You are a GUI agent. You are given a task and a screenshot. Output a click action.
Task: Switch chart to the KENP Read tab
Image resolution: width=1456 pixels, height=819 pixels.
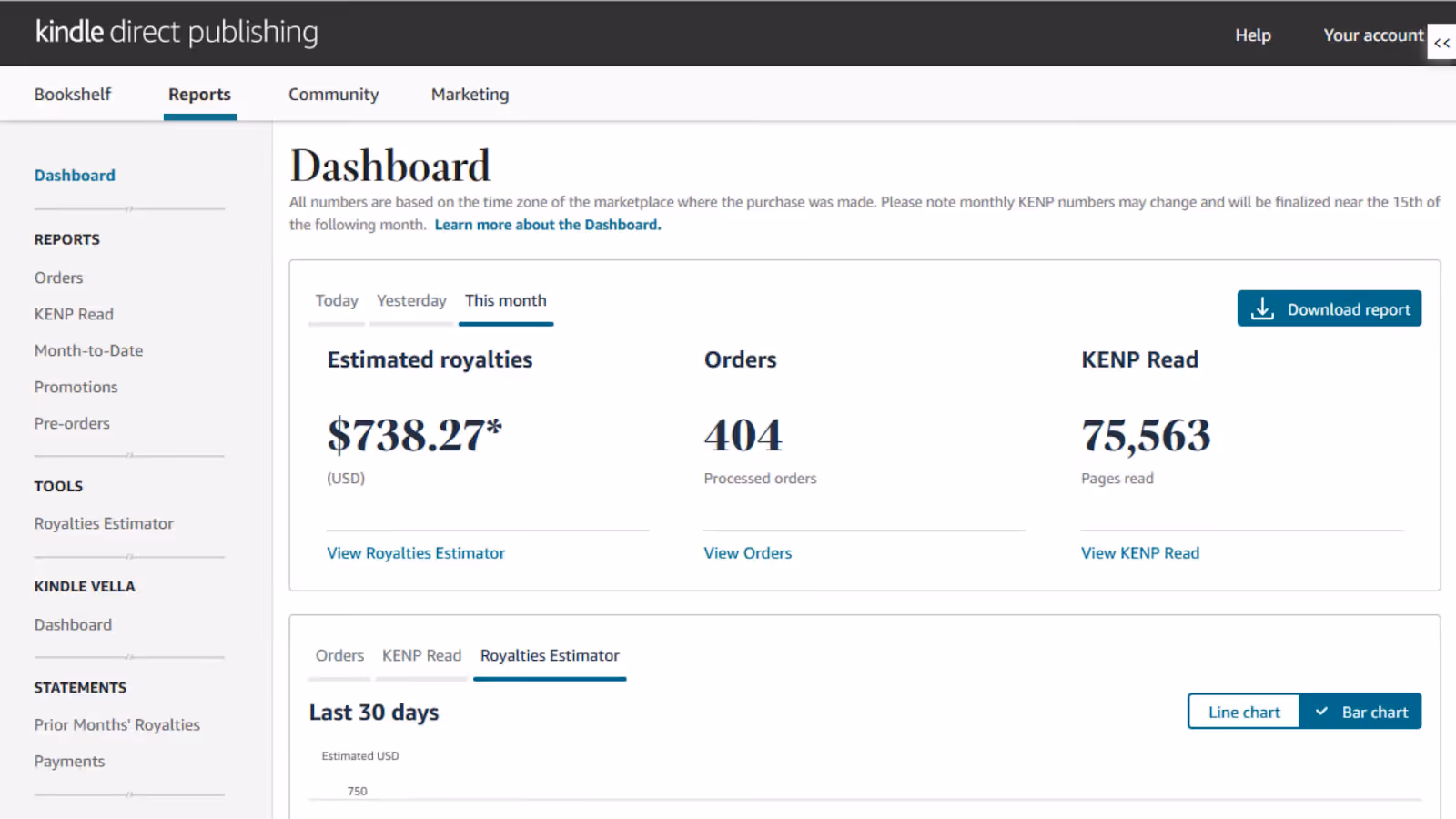click(421, 656)
